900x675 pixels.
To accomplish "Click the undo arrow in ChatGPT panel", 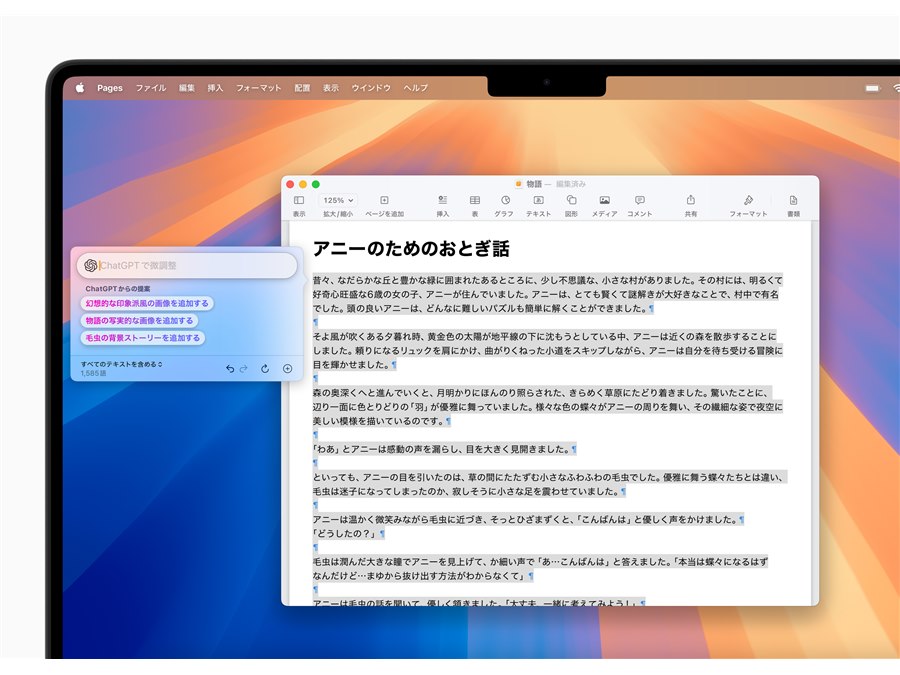I will point(230,368).
